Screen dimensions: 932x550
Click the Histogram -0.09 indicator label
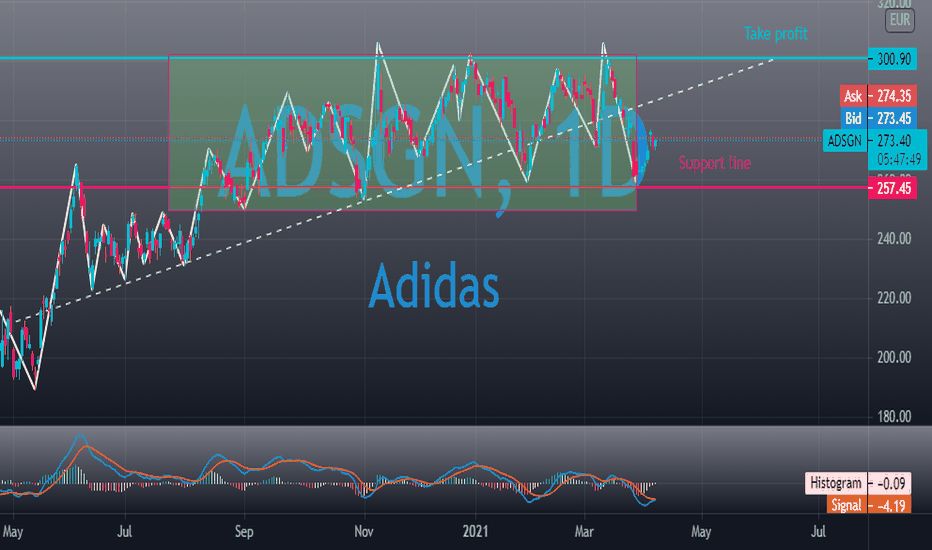click(x=858, y=483)
